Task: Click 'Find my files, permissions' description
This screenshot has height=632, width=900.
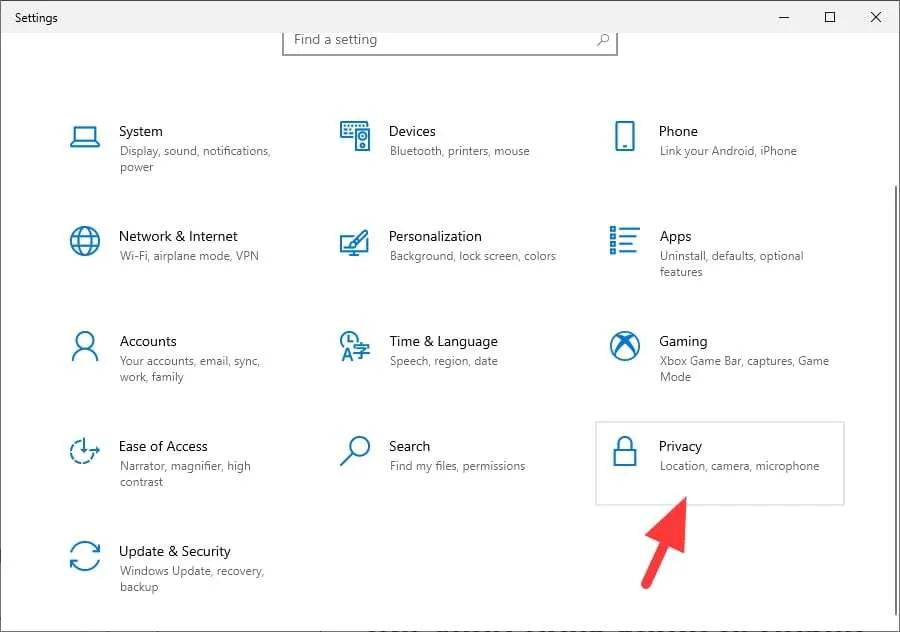Action: (x=457, y=466)
